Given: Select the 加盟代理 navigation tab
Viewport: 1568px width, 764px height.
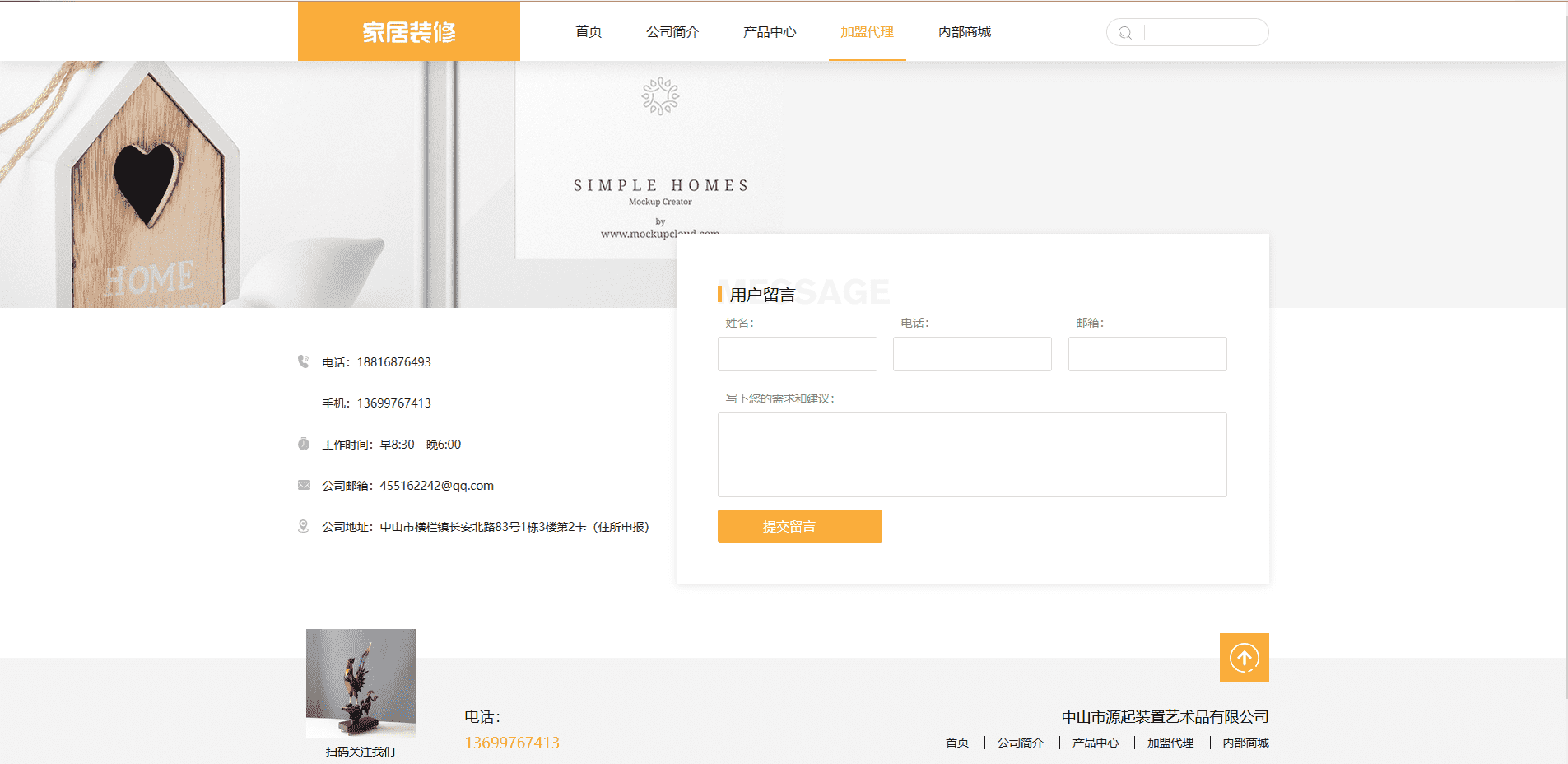Looking at the screenshot, I should [867, 31].
